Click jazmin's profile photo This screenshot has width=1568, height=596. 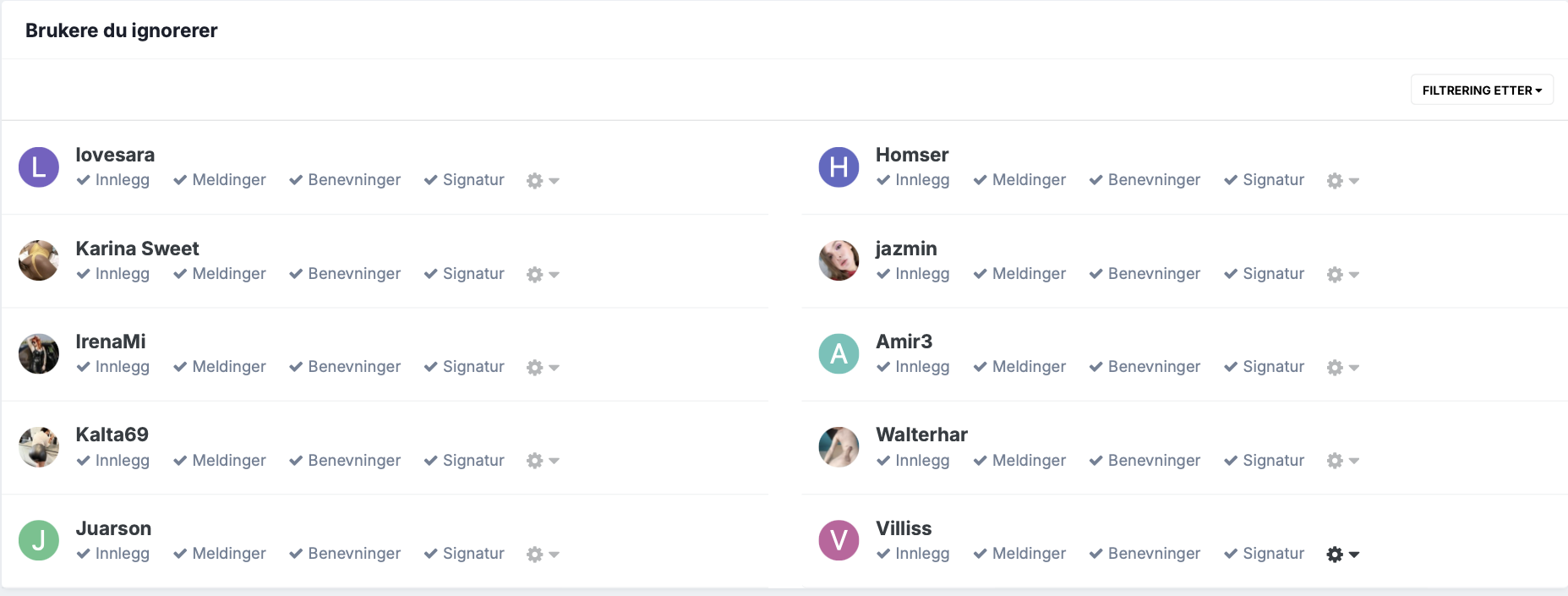click(839, 260)
